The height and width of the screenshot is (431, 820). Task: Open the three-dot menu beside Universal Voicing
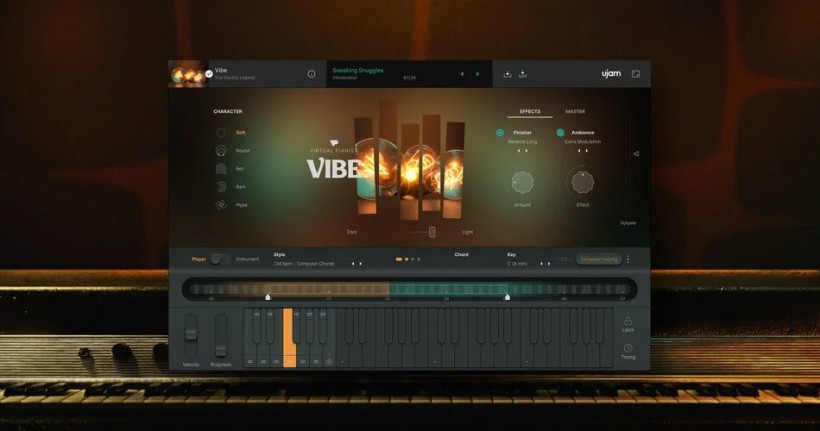[x=628, y=259]
